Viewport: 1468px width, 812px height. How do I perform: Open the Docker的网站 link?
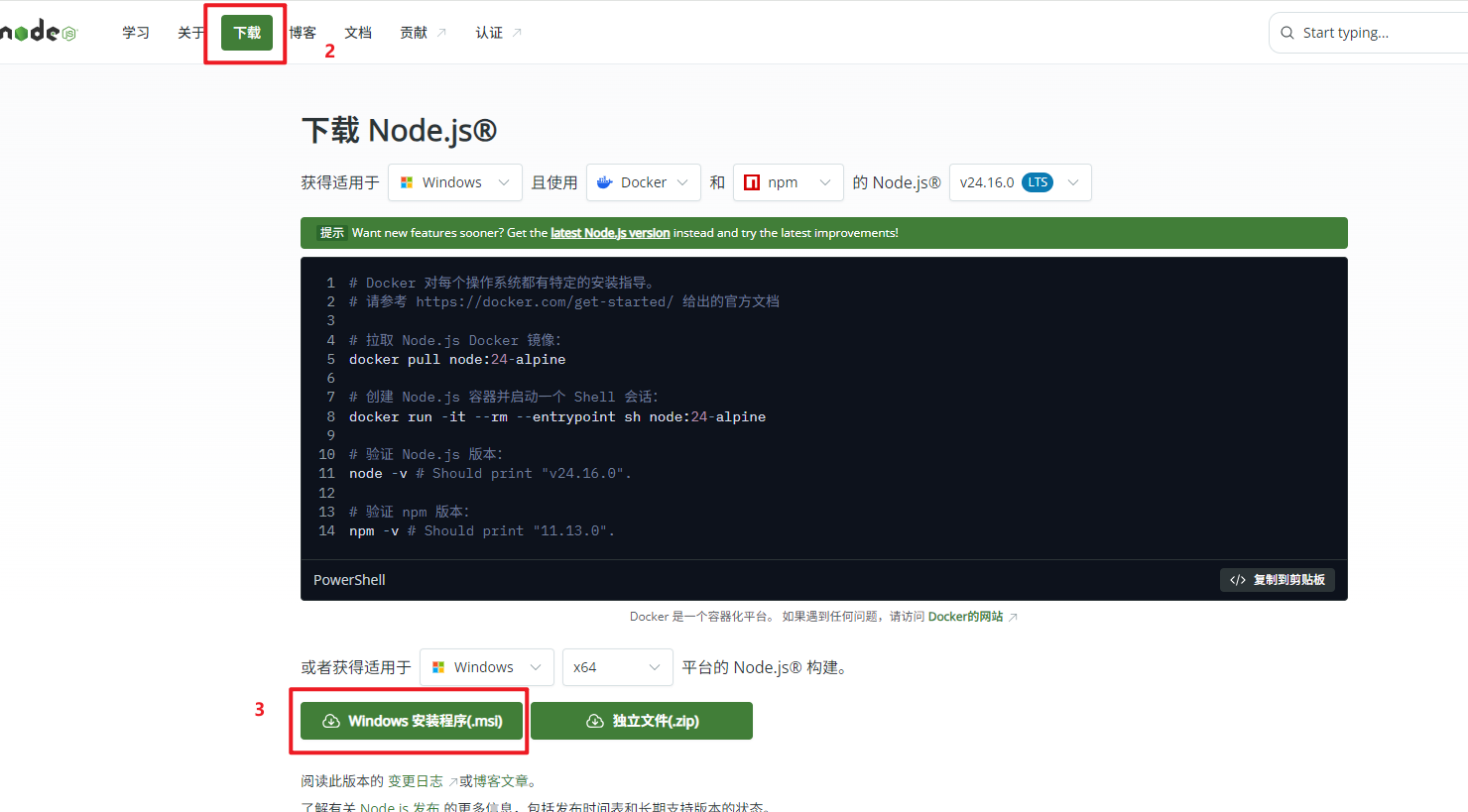click(x=972, y=617)
